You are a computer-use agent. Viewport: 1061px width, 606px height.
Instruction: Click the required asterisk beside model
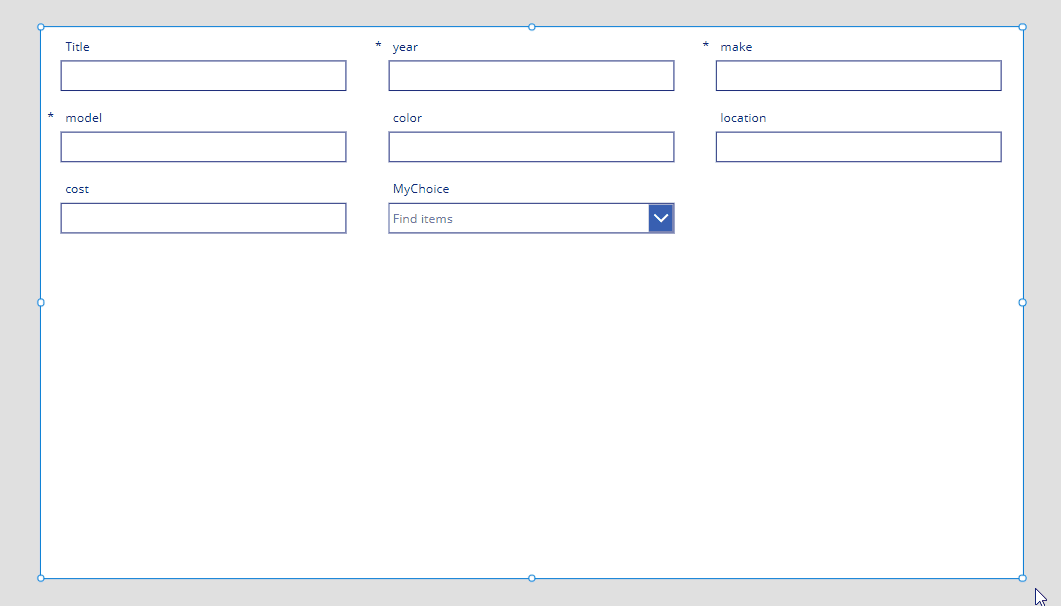(x=50, y=117)
